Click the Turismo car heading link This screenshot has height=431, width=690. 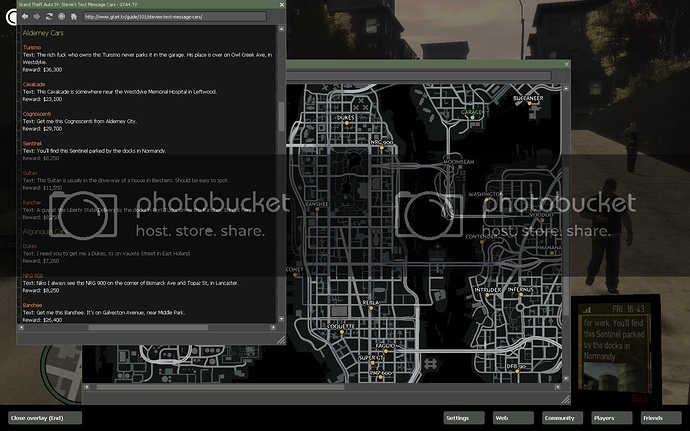pyautogui.click(x=31, y=47)
